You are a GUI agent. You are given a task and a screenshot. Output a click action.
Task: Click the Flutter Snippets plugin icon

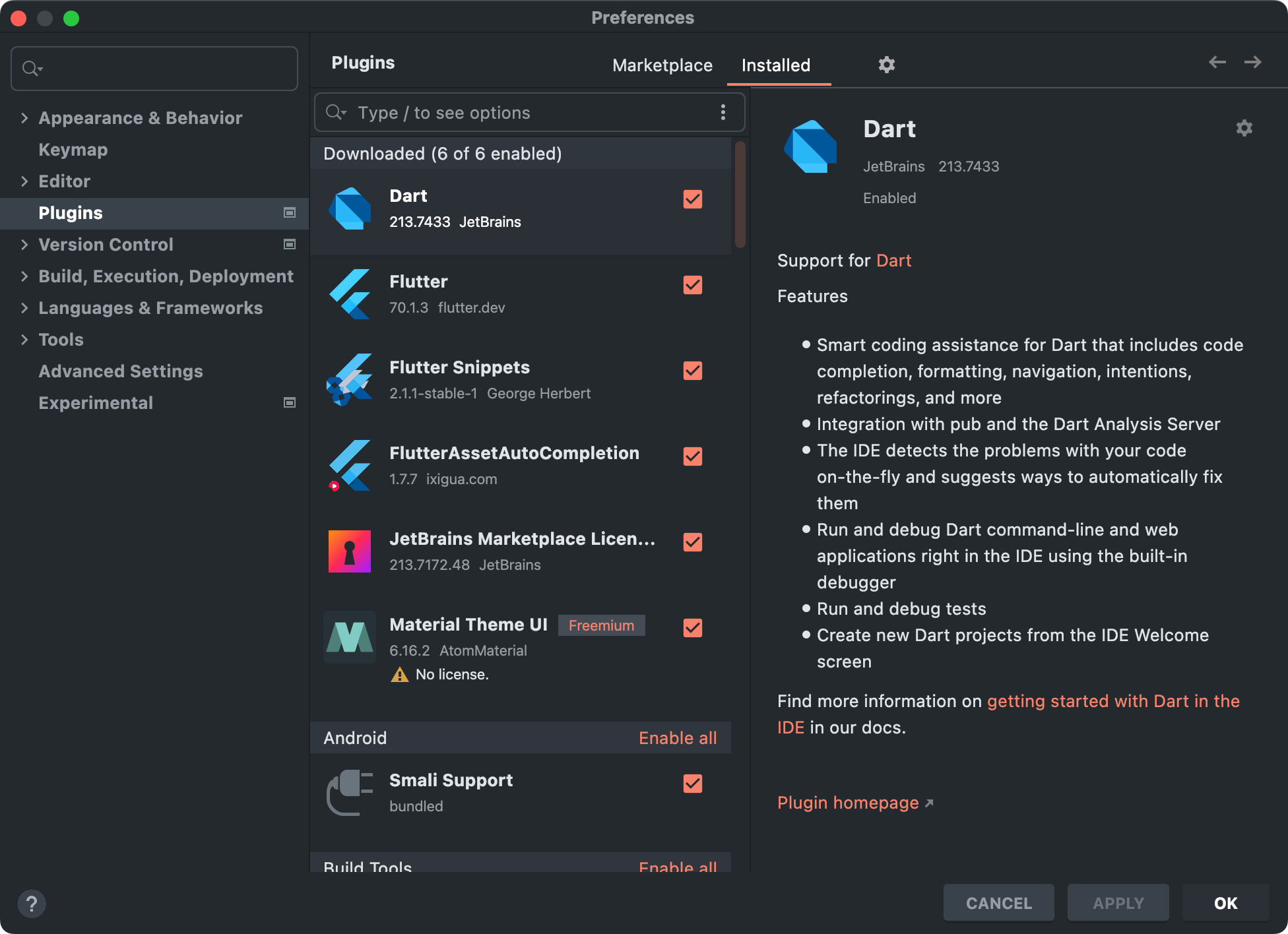point(350,380)
